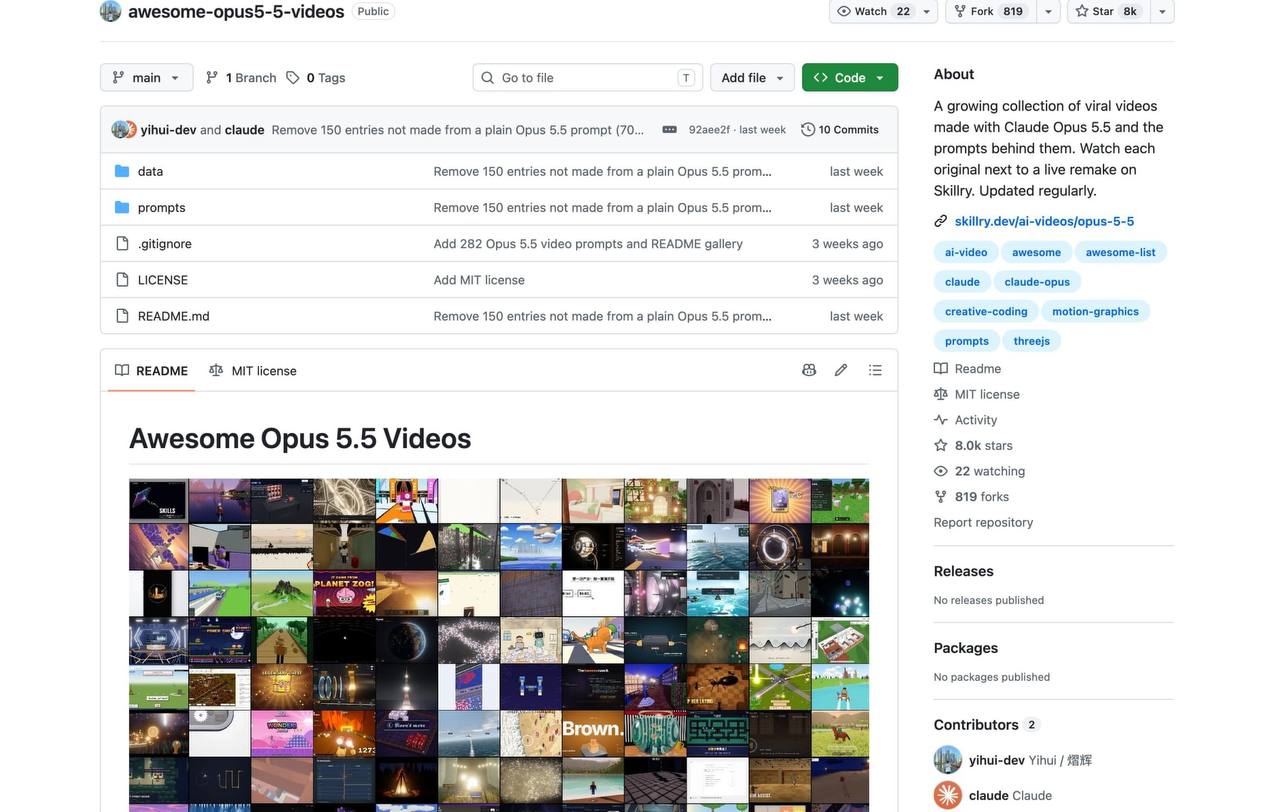Viewport: 1280px width, 812px height.
Task: Focus the Go to file search field
Action: pyautogui.click(x=588, y=77)
